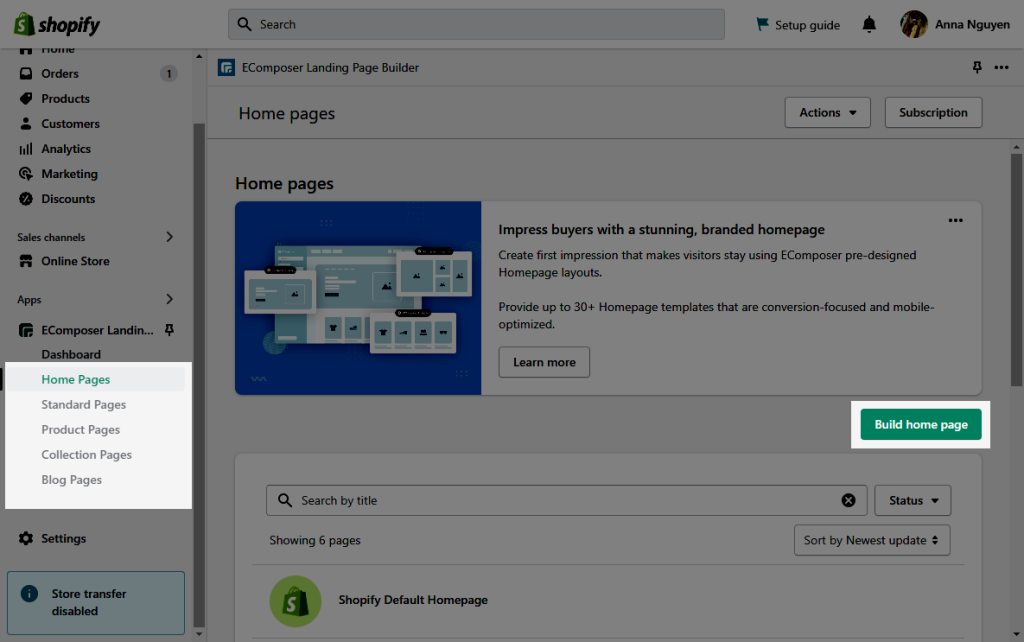Click the Subscription button

[933, 112]
